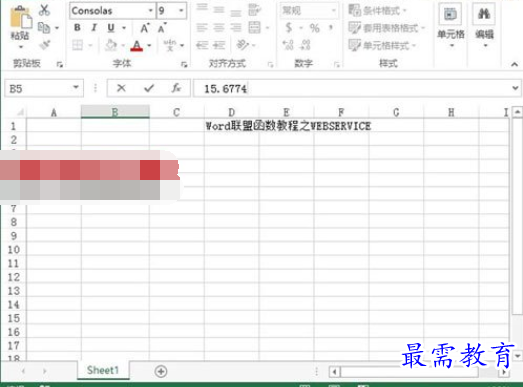Viewport: 523px width, 387px height.
Task: Select row 10 header
Action: click(13, 249)
